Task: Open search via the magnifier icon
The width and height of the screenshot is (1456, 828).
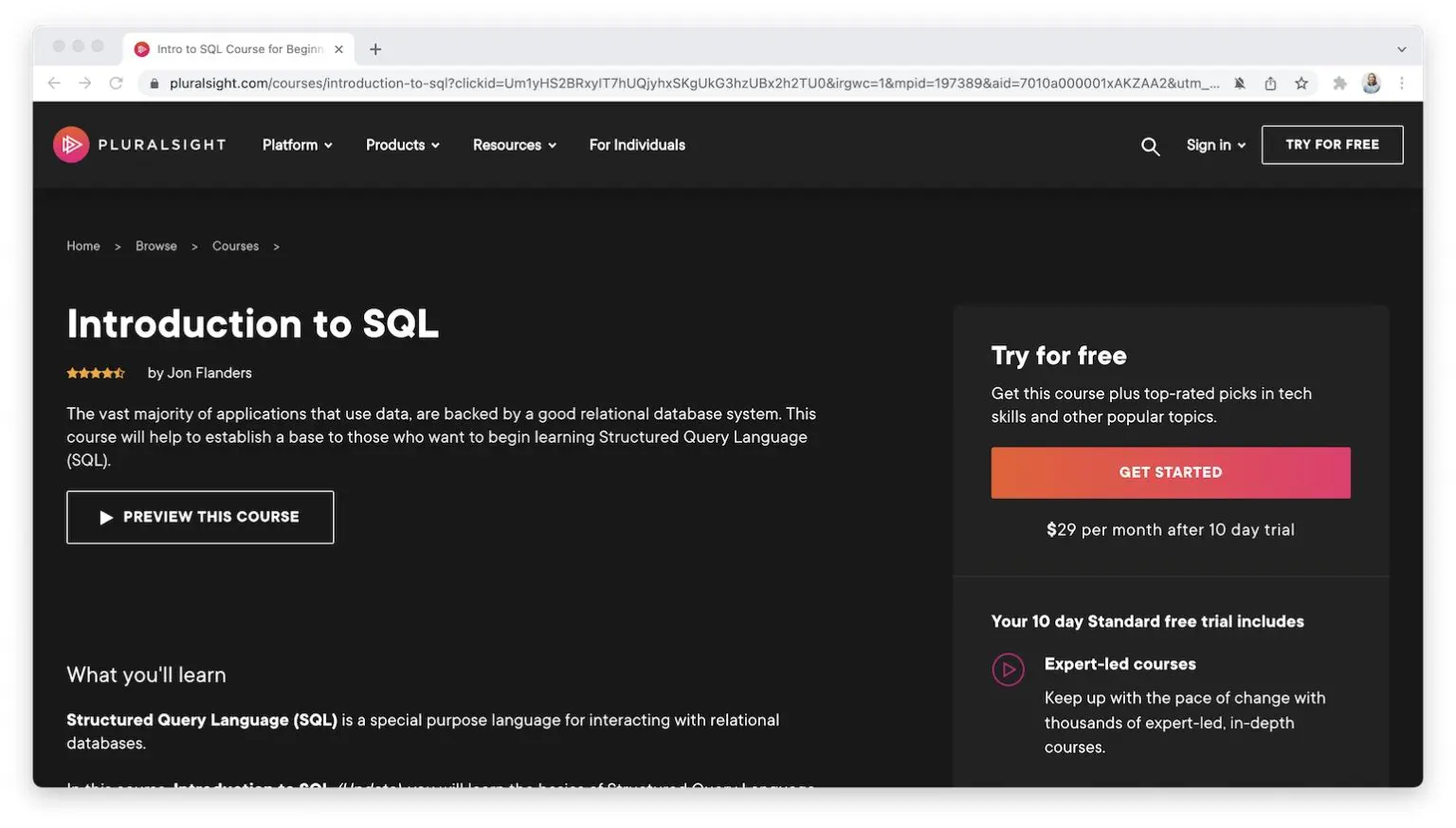Action: (x=1150, y=145)
